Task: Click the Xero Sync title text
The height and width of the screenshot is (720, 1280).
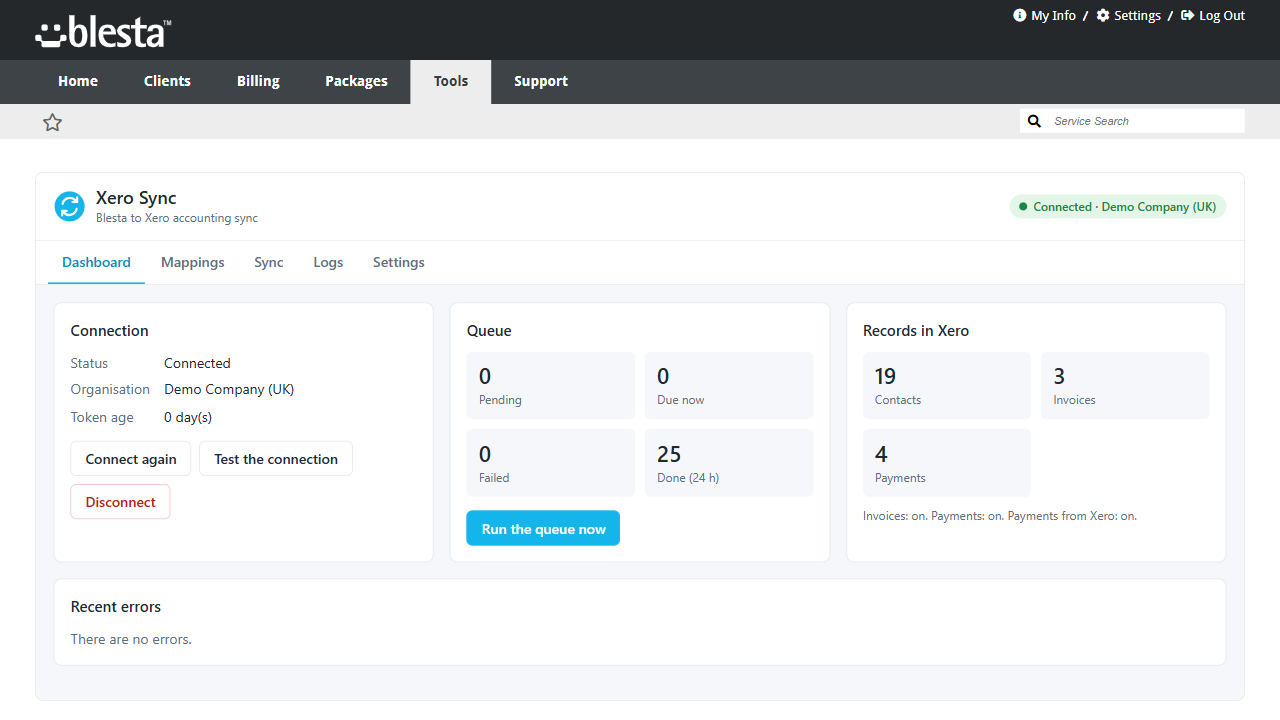Action: click(136, 198)
